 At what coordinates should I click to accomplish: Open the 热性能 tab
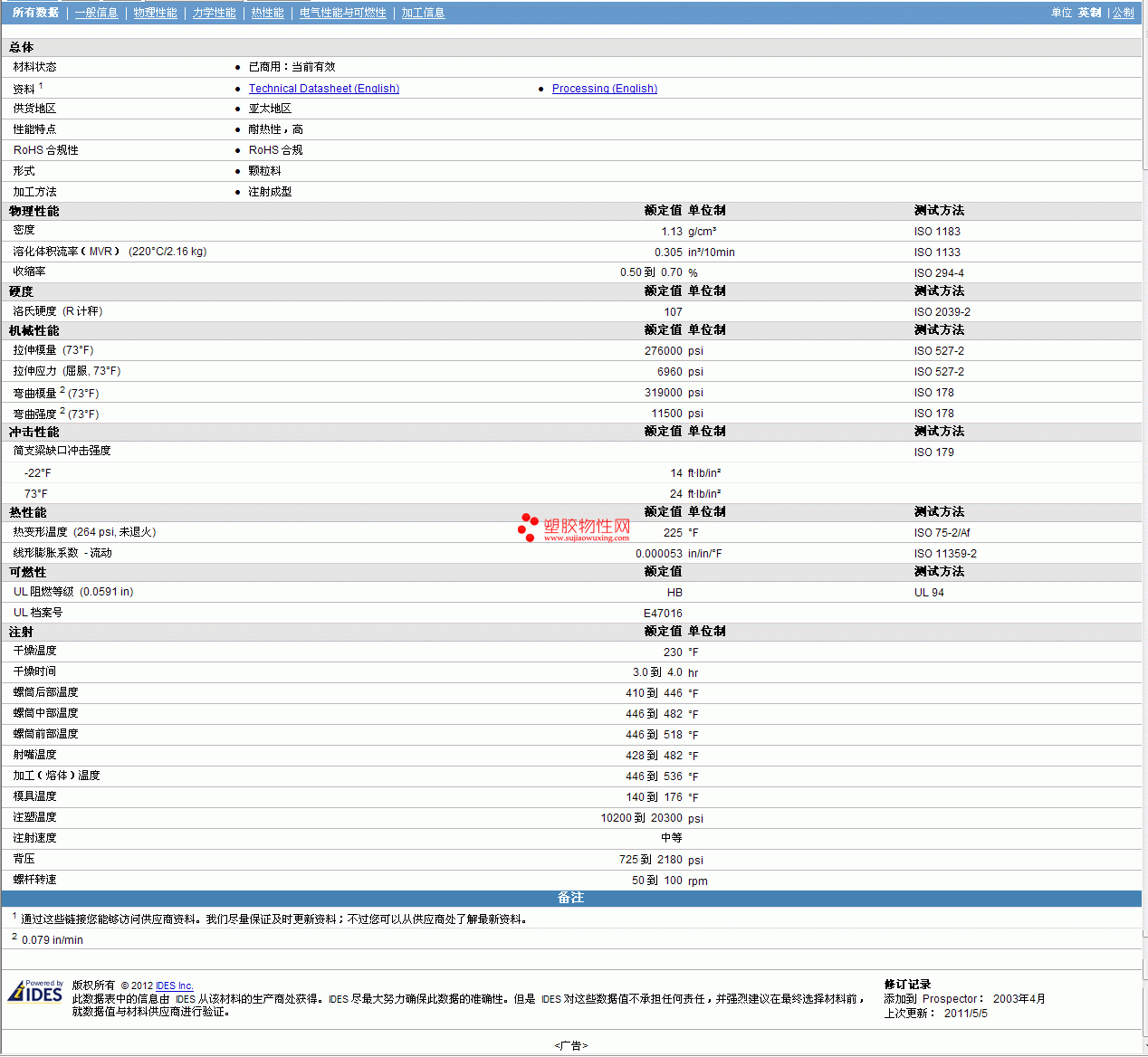coord(267,13)
